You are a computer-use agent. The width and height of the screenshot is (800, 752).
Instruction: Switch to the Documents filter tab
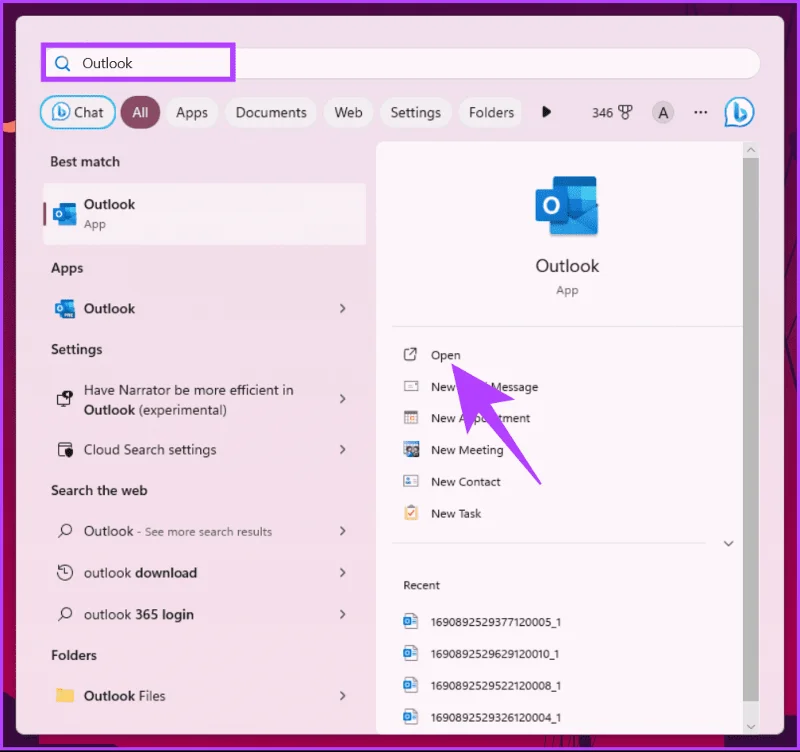(x=271, y=112)
